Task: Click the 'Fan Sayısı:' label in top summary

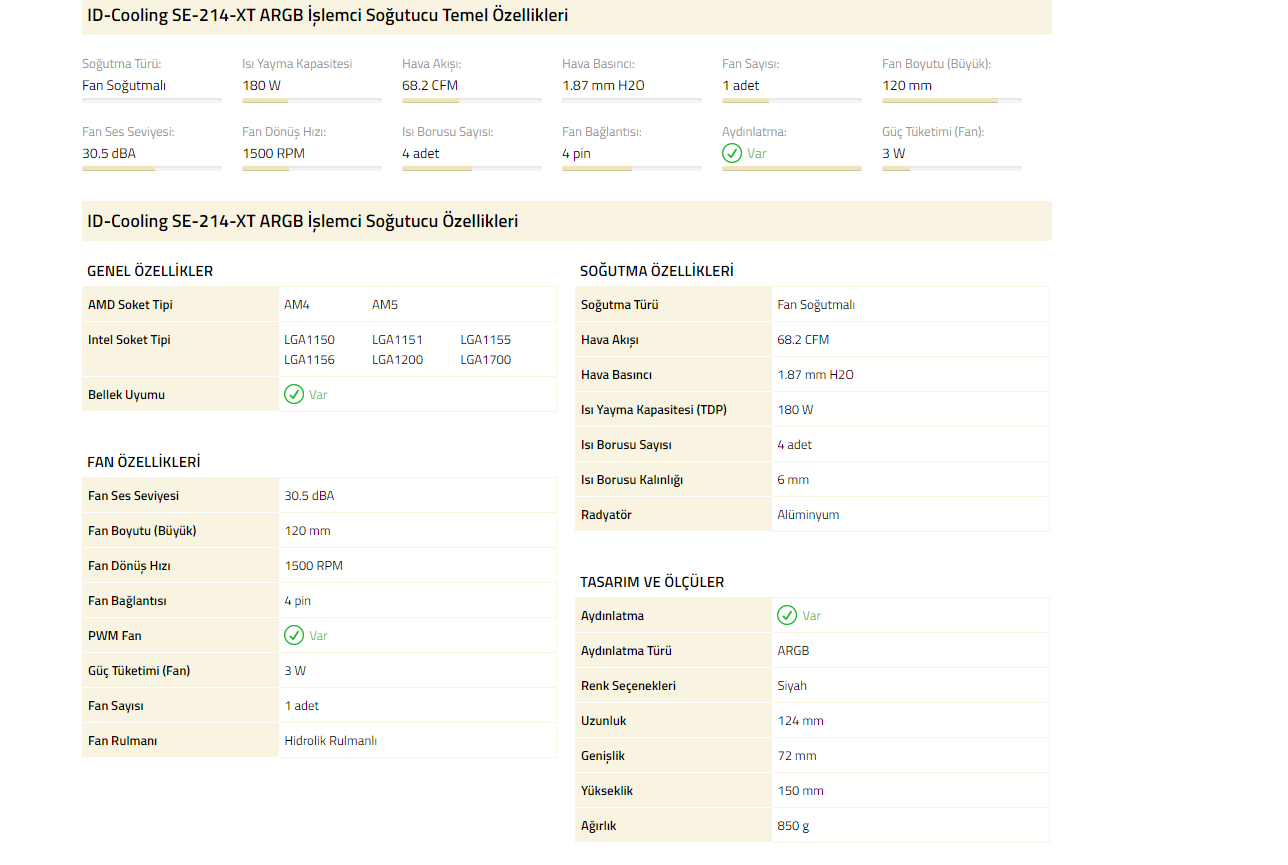Action: (x=750, y=63)
